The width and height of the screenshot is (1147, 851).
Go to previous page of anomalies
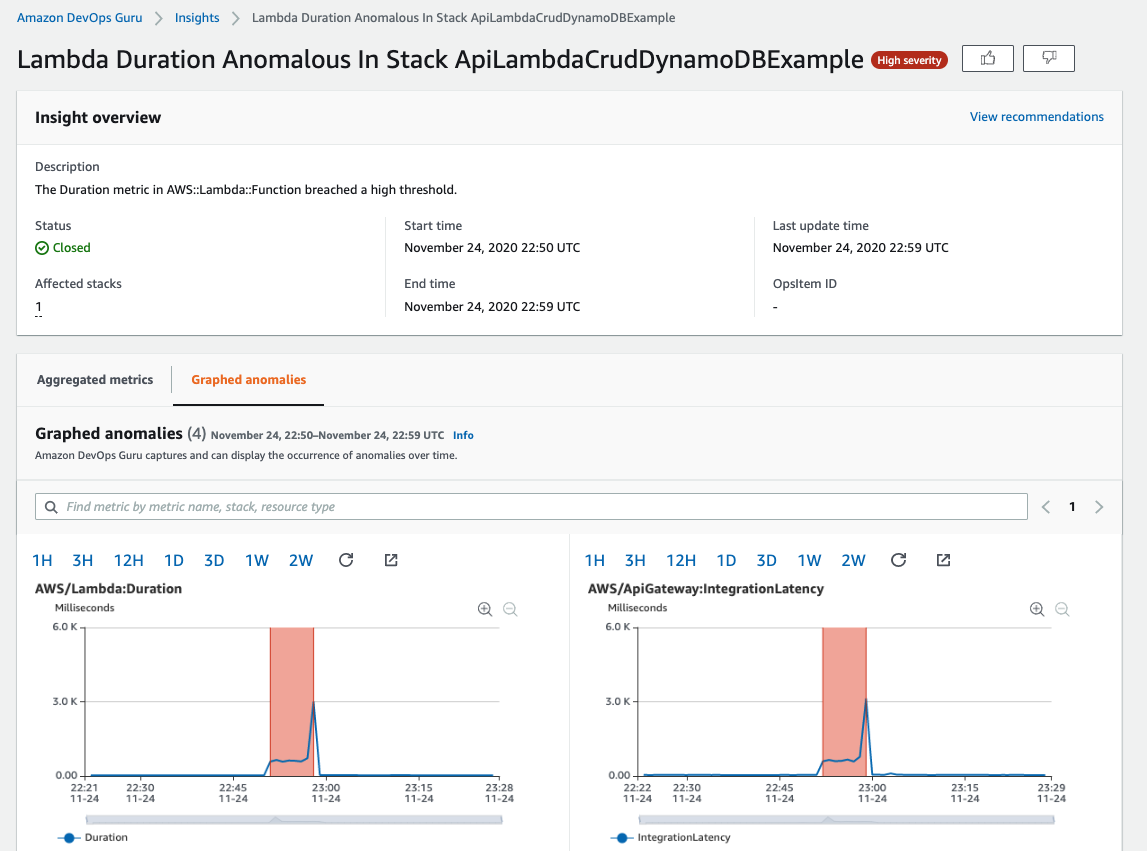tap(1046, 506)
